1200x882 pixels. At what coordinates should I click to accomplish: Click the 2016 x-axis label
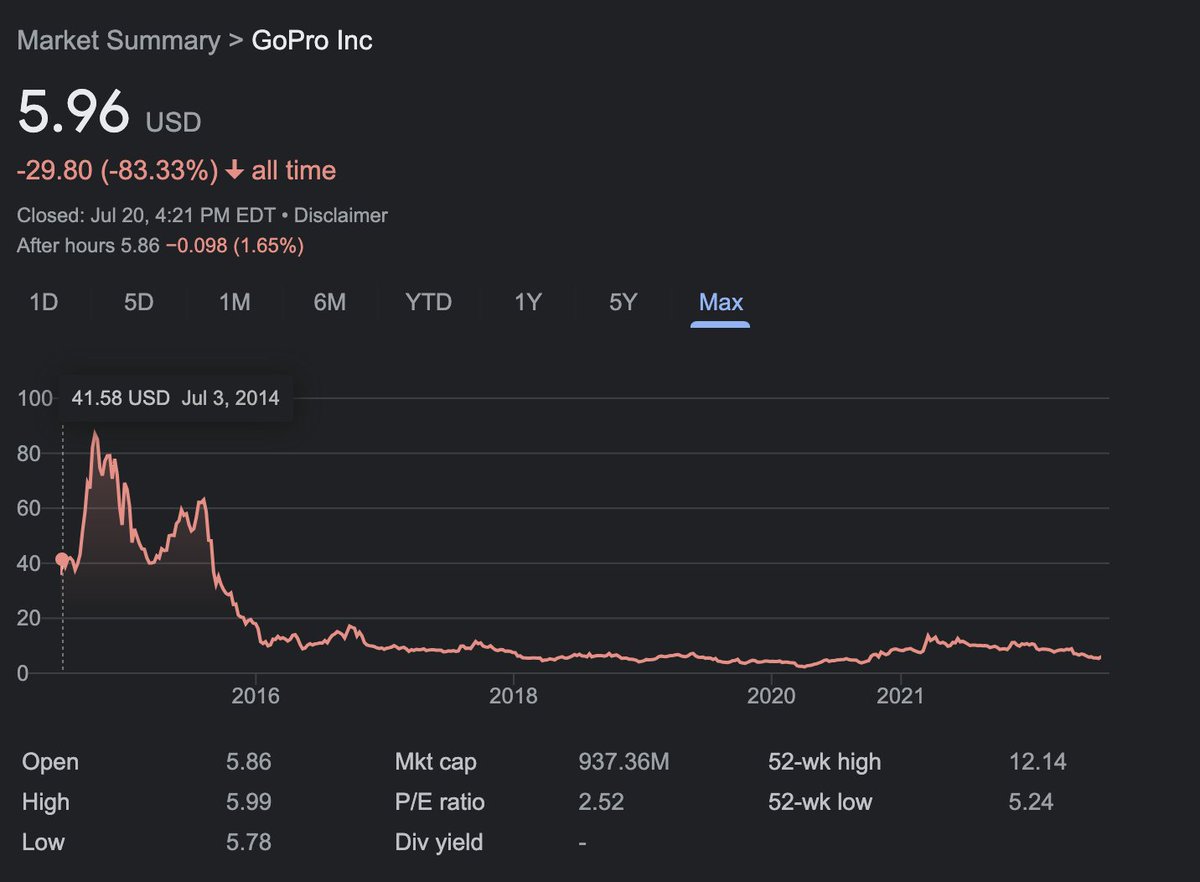pos(255,695)
